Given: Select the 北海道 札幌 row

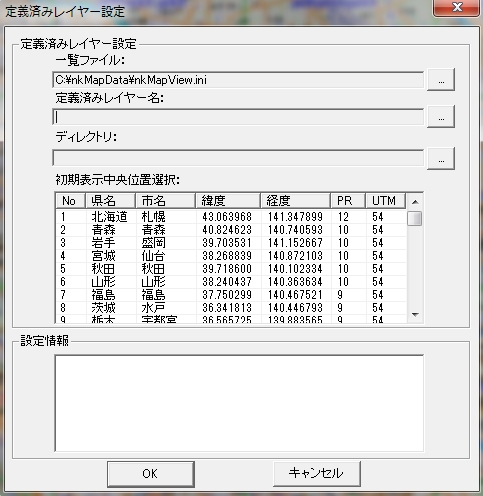Looking at the screenshot, I should pyautogui.click(x=231, y=217).
